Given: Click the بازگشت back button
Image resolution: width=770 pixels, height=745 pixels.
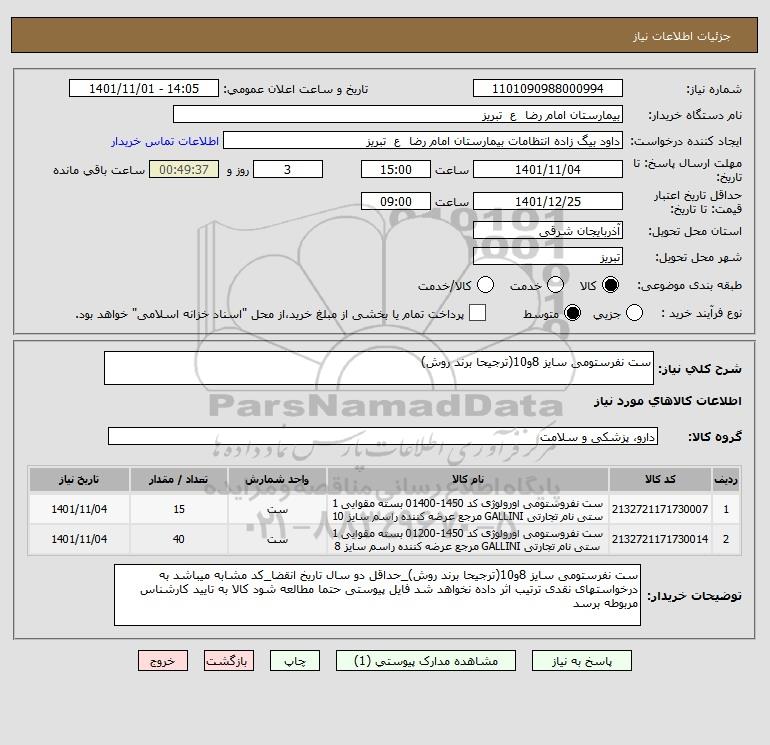Looking at the screenshot, I should pos(229,661).
